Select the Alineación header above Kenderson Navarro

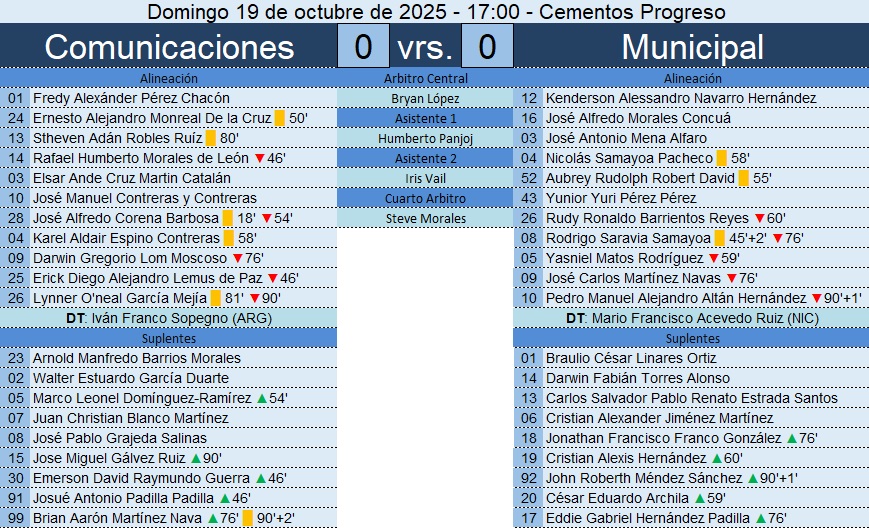tap(691, 78)
